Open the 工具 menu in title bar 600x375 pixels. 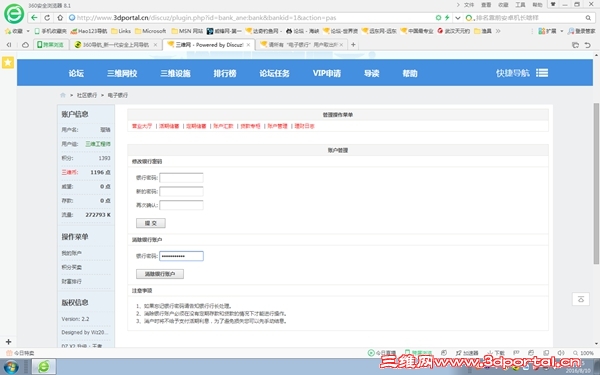(x=520, y=5)
